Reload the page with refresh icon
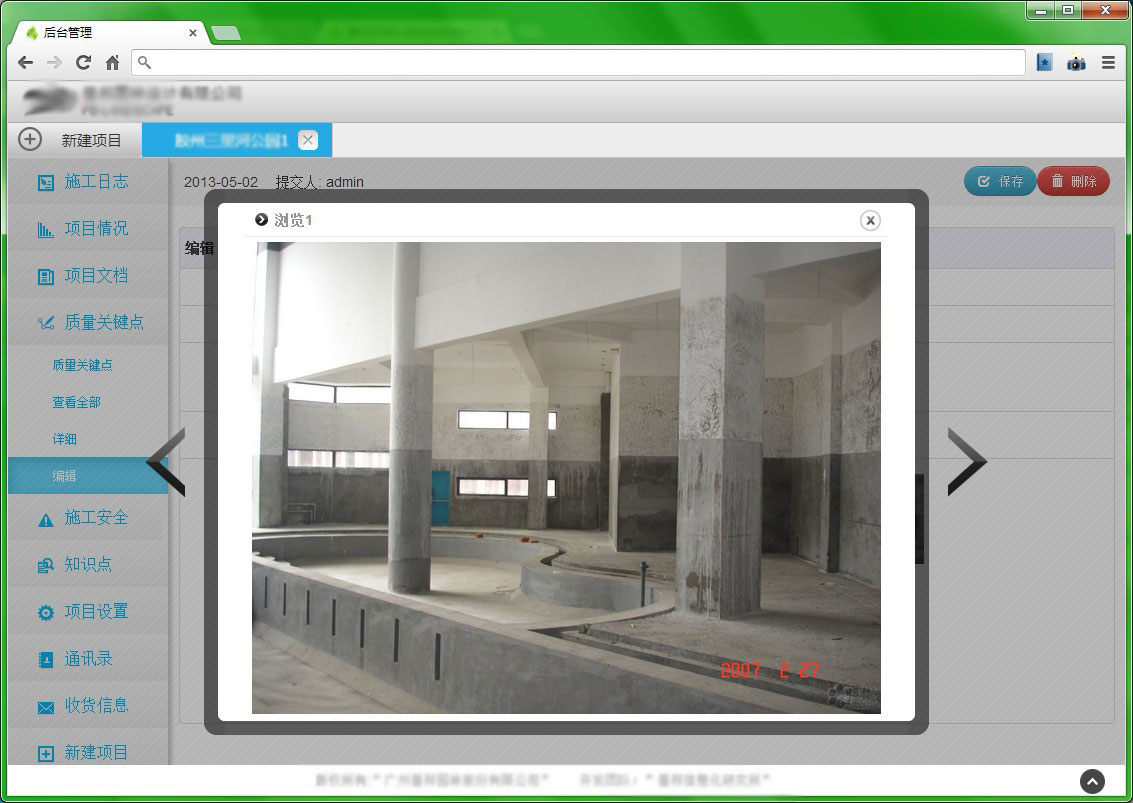The height and width of the screenshot is (803, 1133). (x=83, y=63)
